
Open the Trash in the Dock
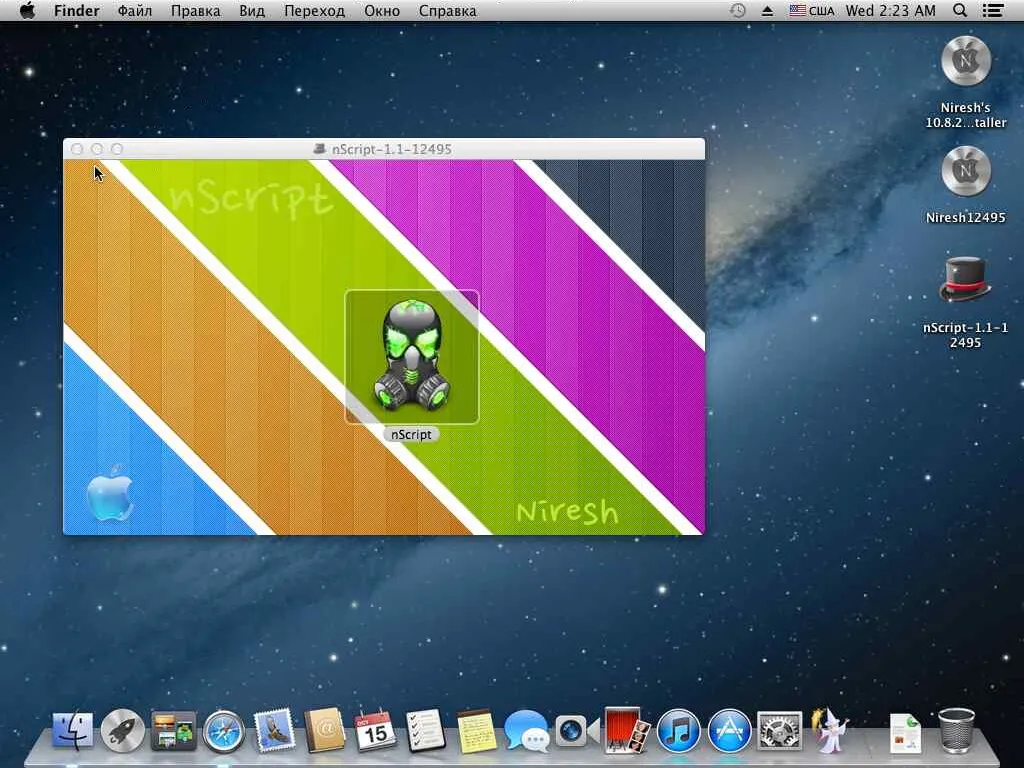click(956, 730)
